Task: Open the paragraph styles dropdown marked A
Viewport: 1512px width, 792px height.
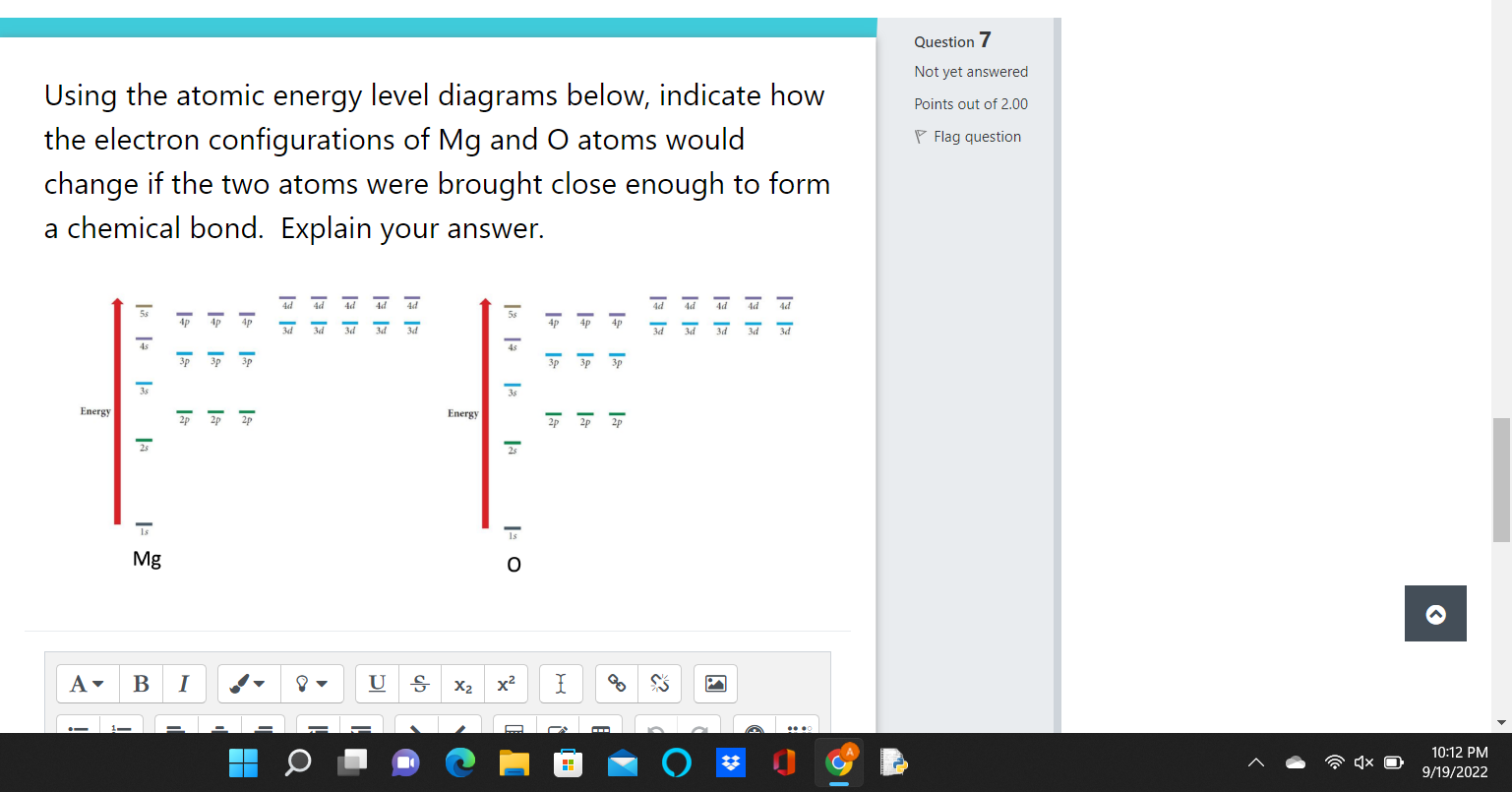Action: [x=88, y=684]
